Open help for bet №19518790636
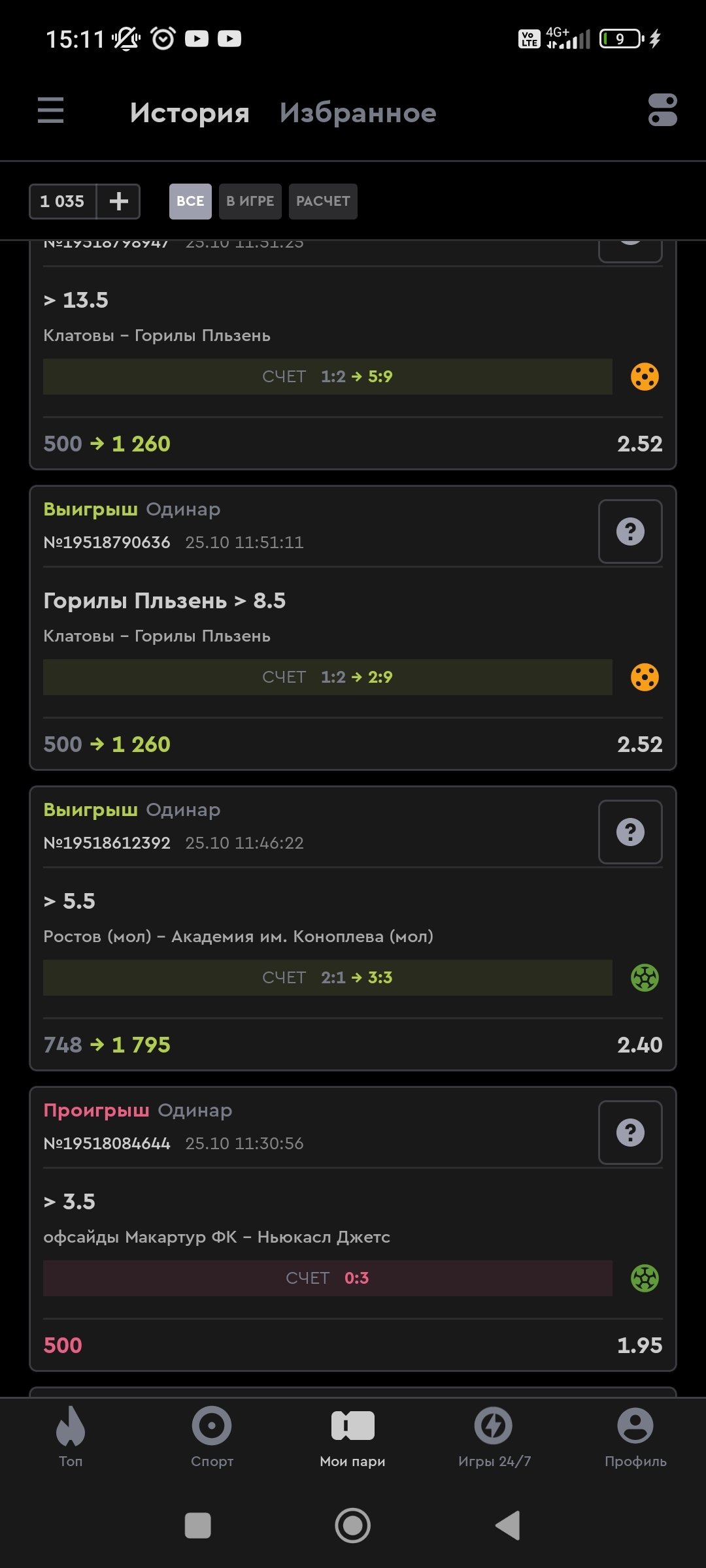The height and width of the screenshot is (1568, 706). [630, 532]
